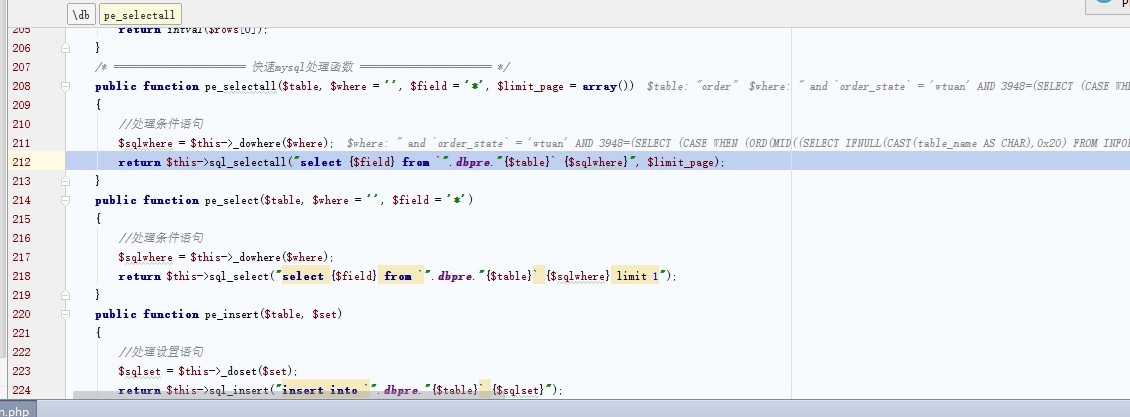Click sql_select call on line 218
The height and width of the screenshot is (417, 1130).
pyautogui.click(x=239, y=276)
